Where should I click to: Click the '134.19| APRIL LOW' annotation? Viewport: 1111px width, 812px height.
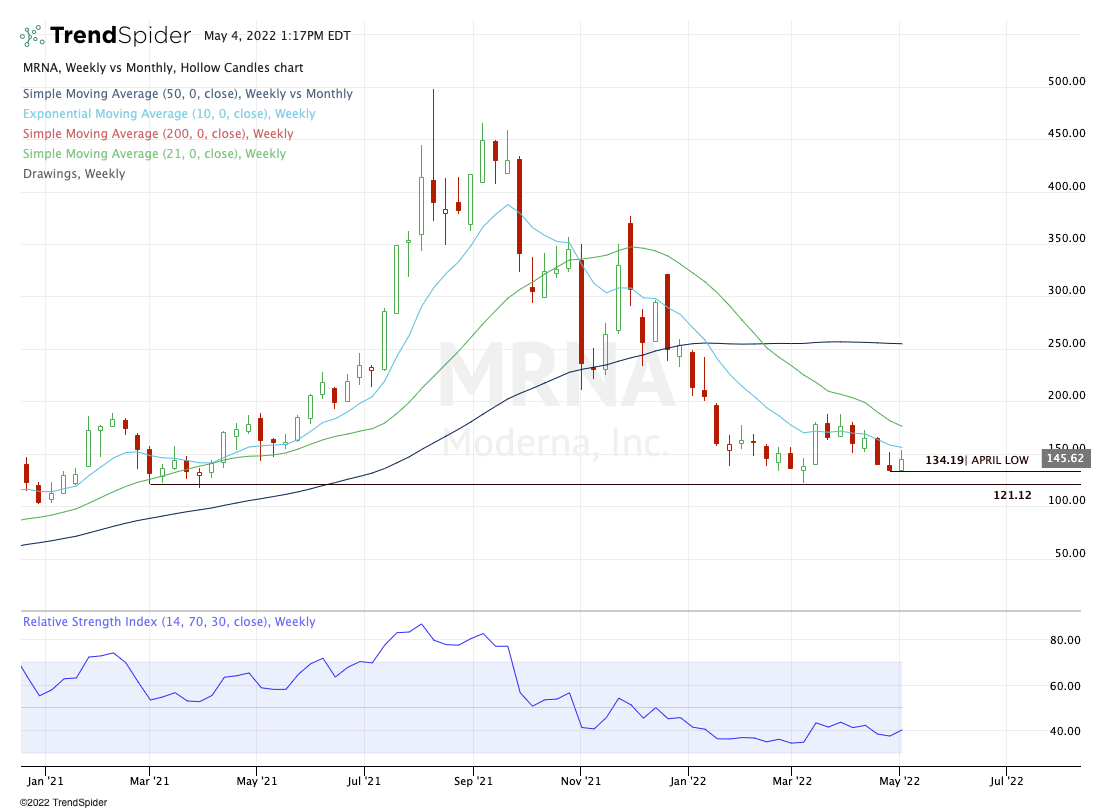click(x=977, y=460)
